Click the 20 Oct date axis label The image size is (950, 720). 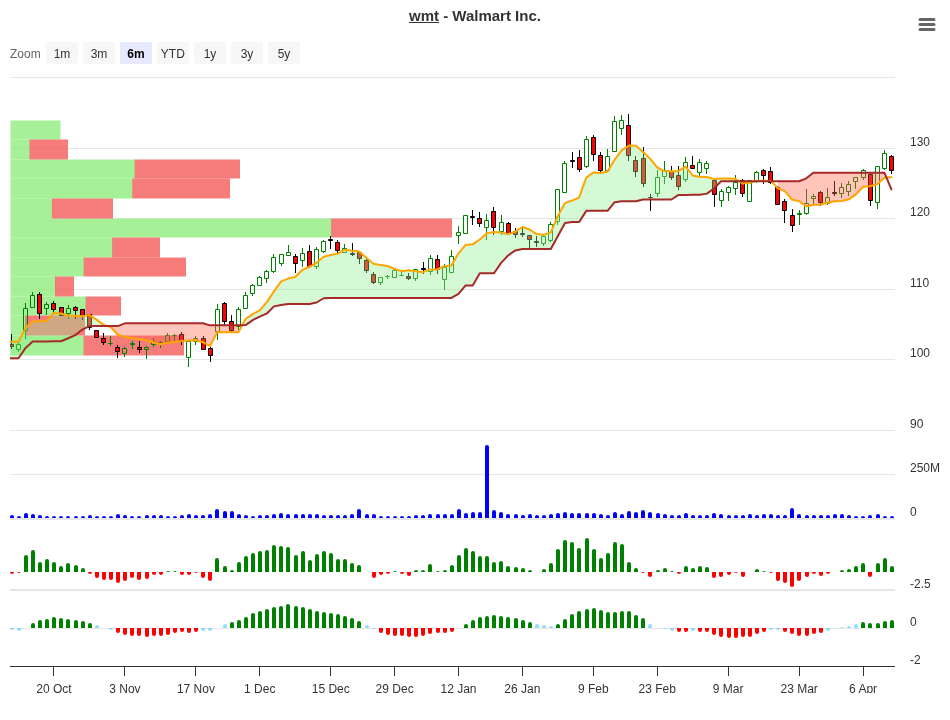pos(53,688)
